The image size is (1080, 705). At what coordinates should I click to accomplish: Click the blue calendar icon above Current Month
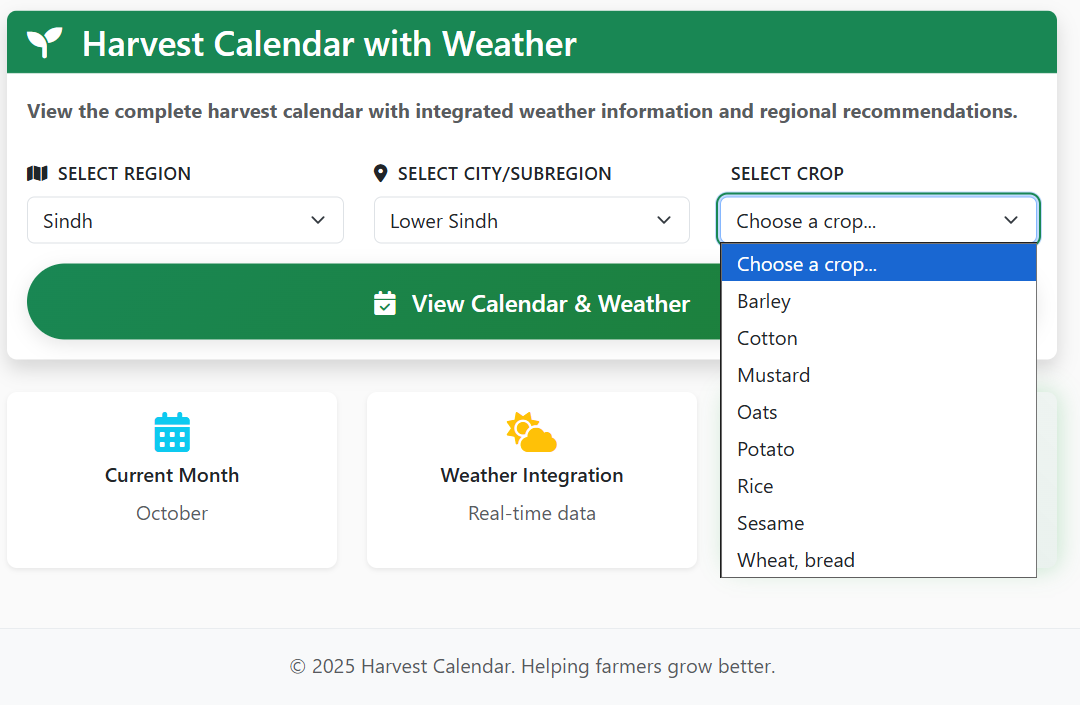coord(172,432)
